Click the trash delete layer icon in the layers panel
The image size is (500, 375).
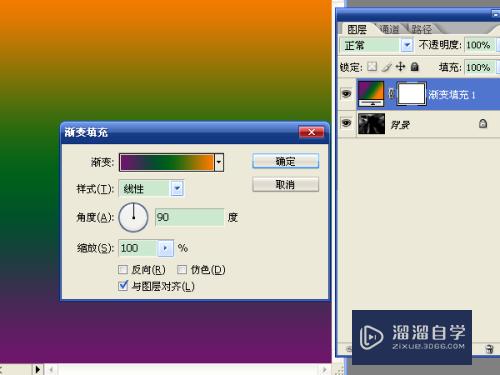pyautogui.click(x=489, y=349)
